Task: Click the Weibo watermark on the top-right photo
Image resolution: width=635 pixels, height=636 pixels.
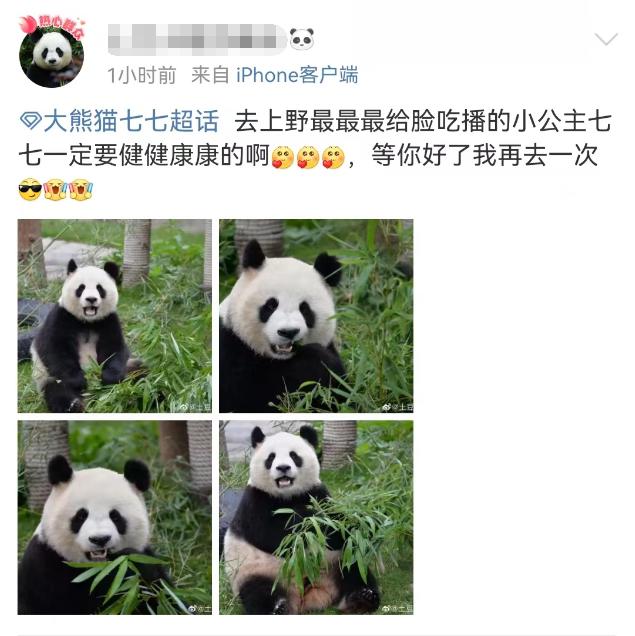Action: 398,407
